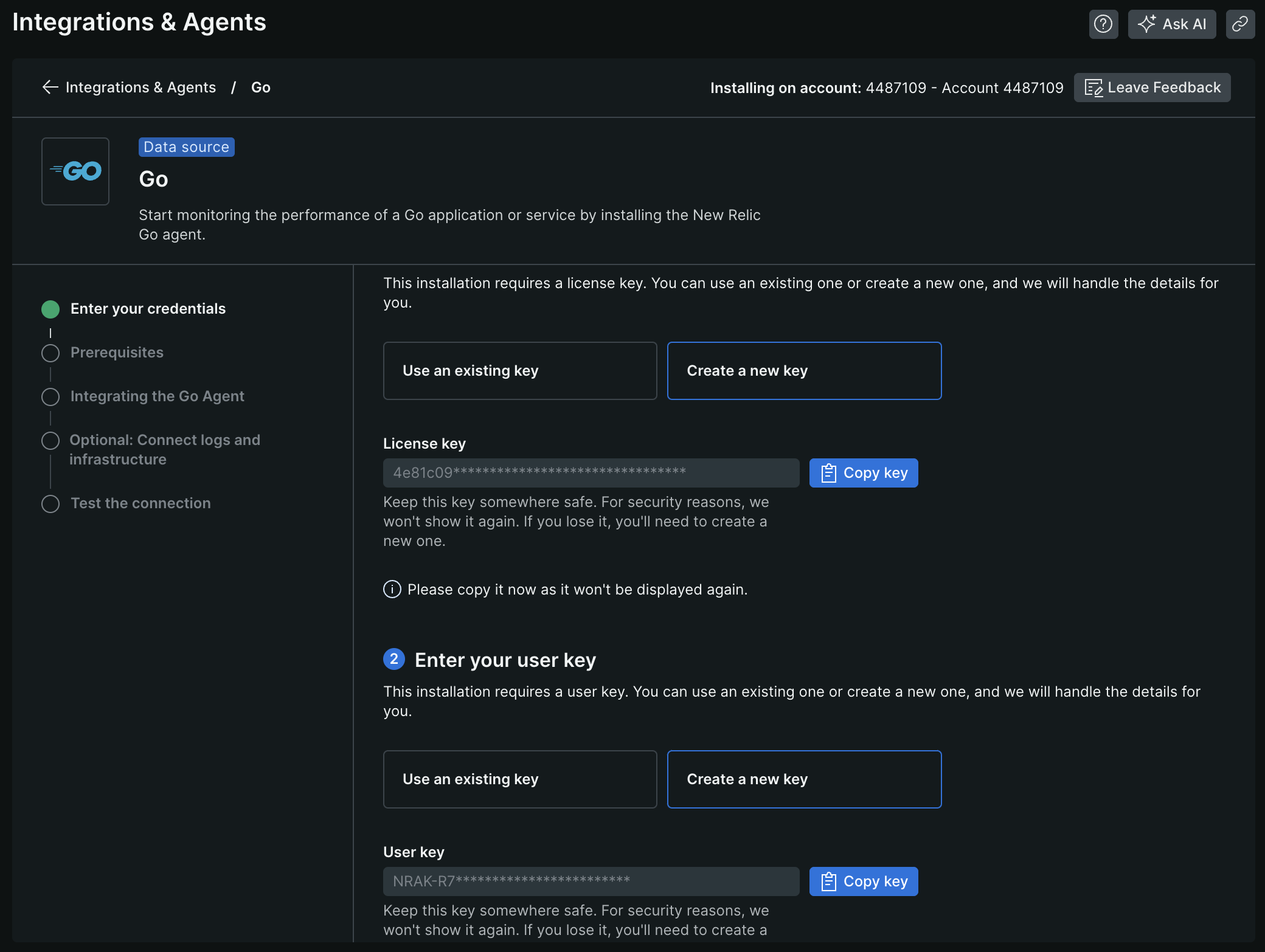Screen dimensions: 1265x952
Task: Click the User key input field
Action: click(x=591, y=881)
